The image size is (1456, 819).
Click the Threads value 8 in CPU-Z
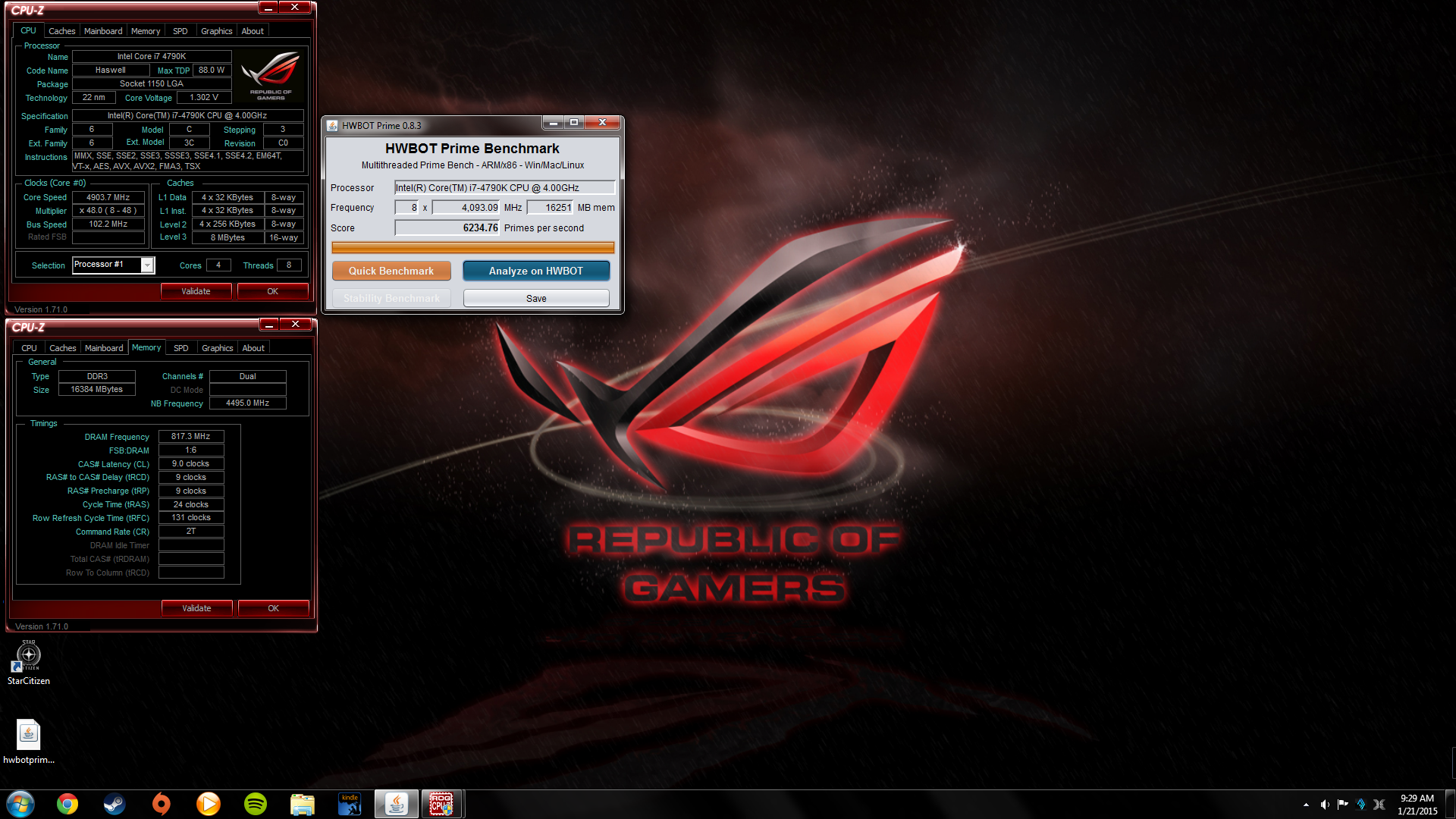[x=288, y=265]
